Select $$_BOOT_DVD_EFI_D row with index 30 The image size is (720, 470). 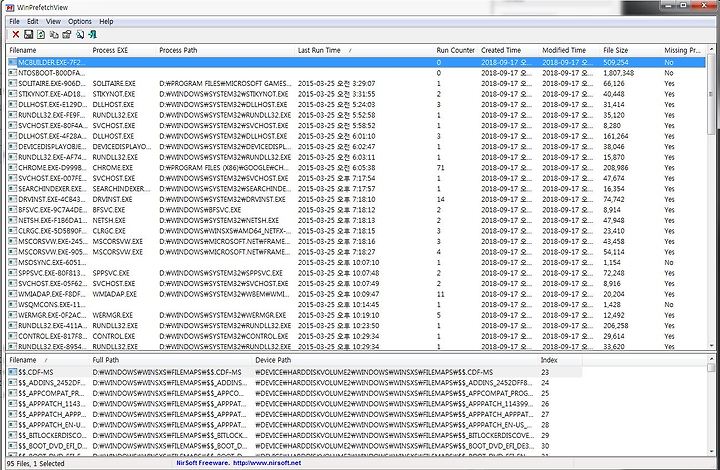click(295, 446)
